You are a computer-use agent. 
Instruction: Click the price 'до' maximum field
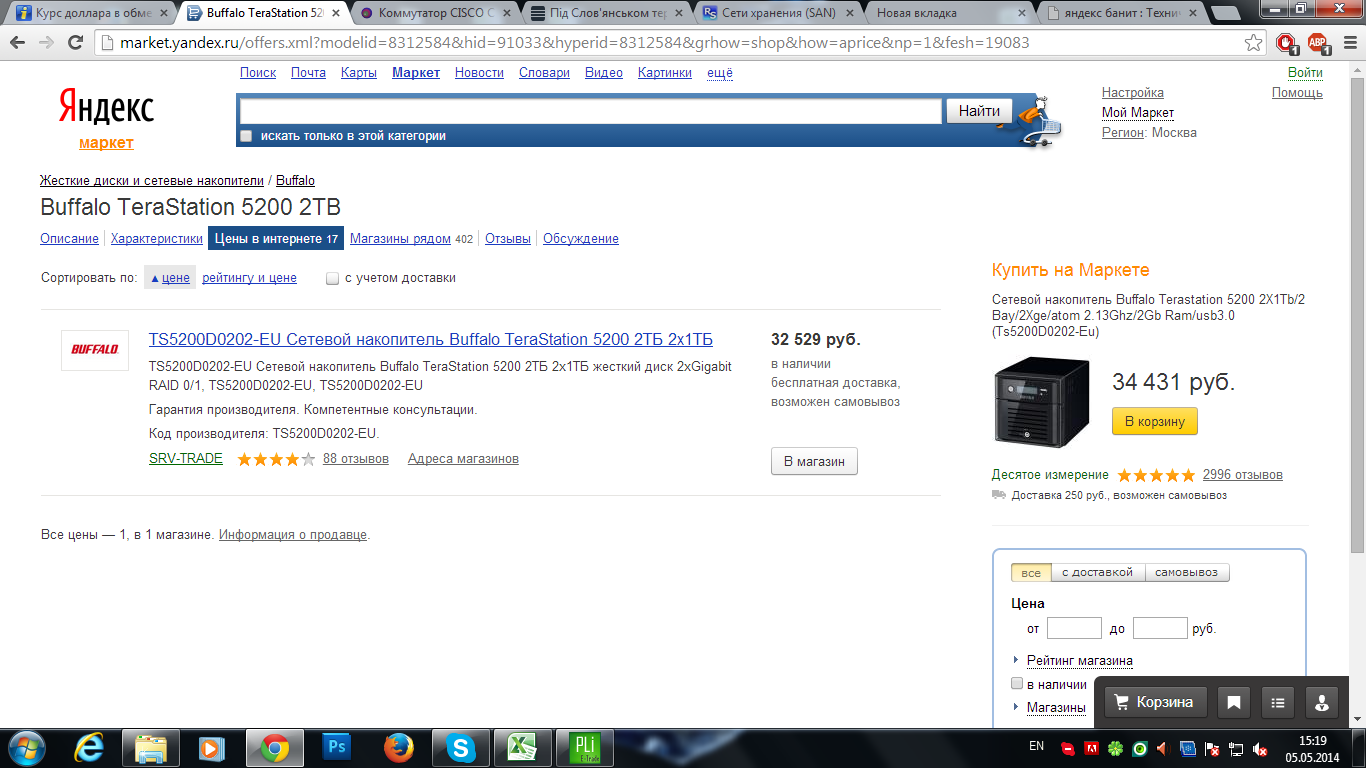pos(1160,628)
